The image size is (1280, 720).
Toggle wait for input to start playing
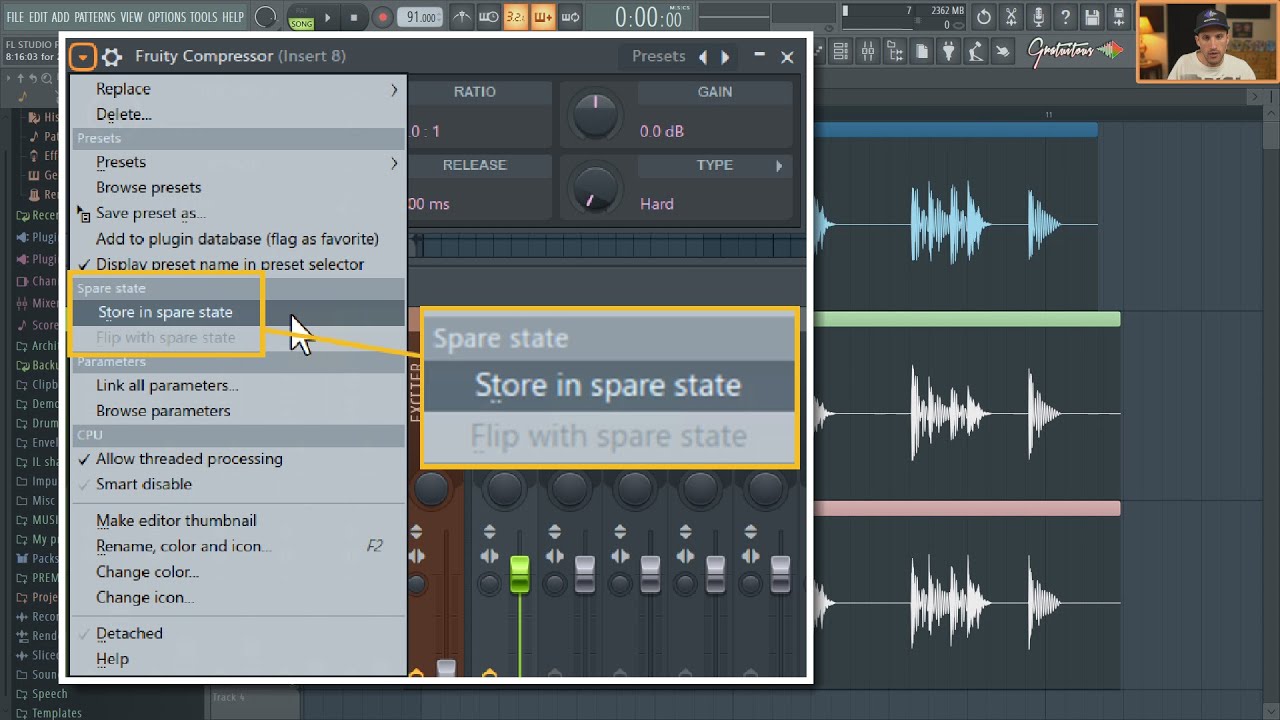pos(489,17)
